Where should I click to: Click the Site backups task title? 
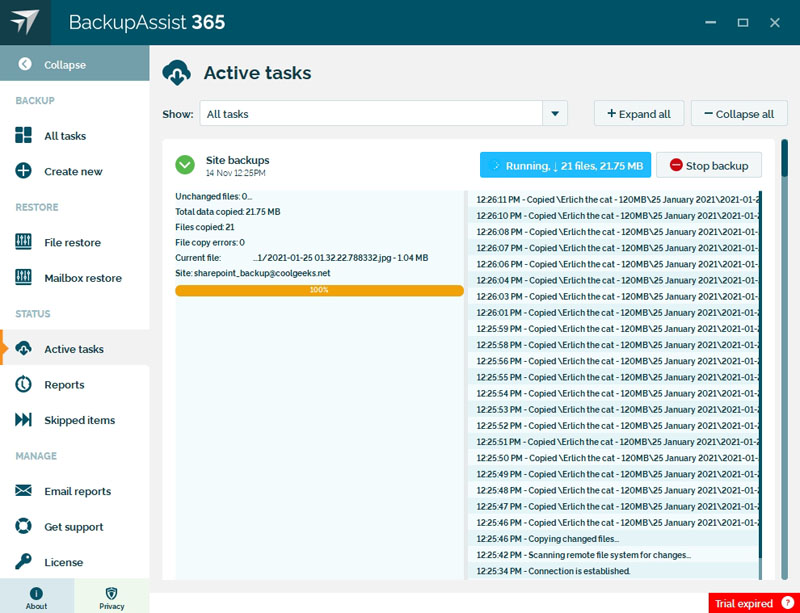[237, 160]
